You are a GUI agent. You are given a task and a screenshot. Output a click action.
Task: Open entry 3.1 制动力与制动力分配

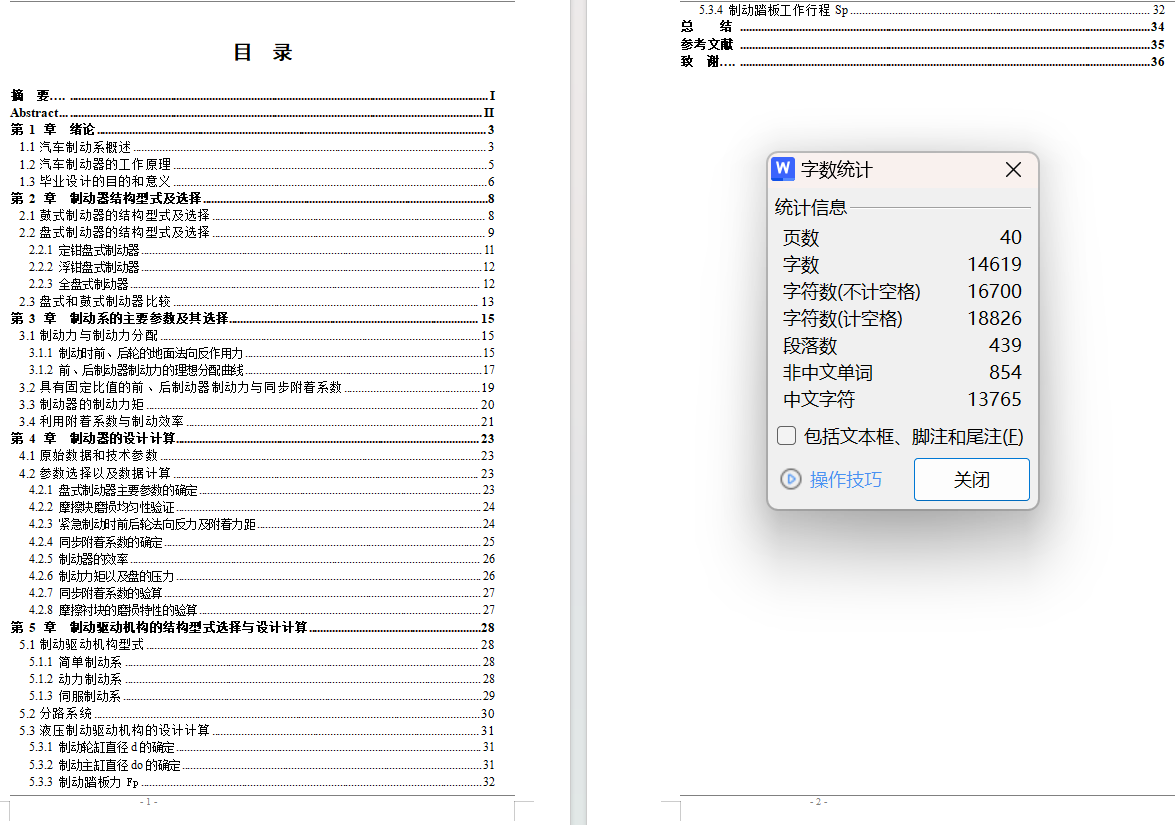click(x=257, y=336)
